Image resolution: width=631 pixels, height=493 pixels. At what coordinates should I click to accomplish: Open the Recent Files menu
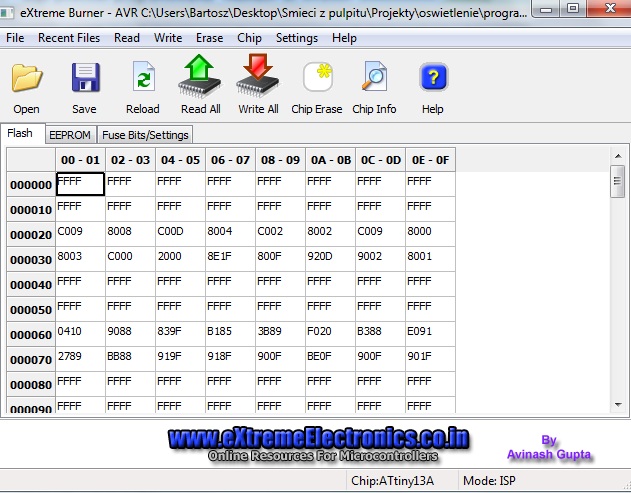click(69, 38)
